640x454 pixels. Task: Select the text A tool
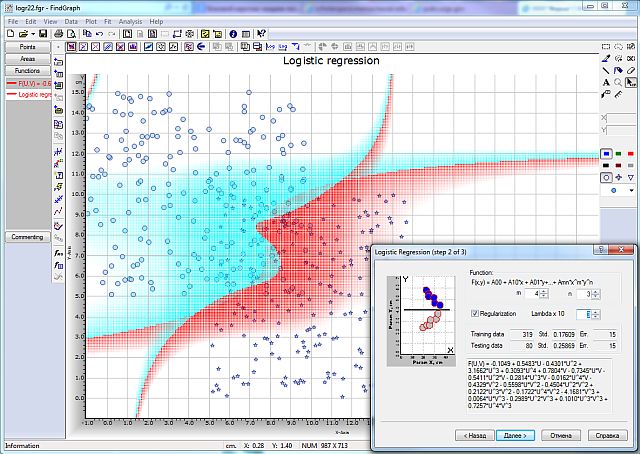606,82
